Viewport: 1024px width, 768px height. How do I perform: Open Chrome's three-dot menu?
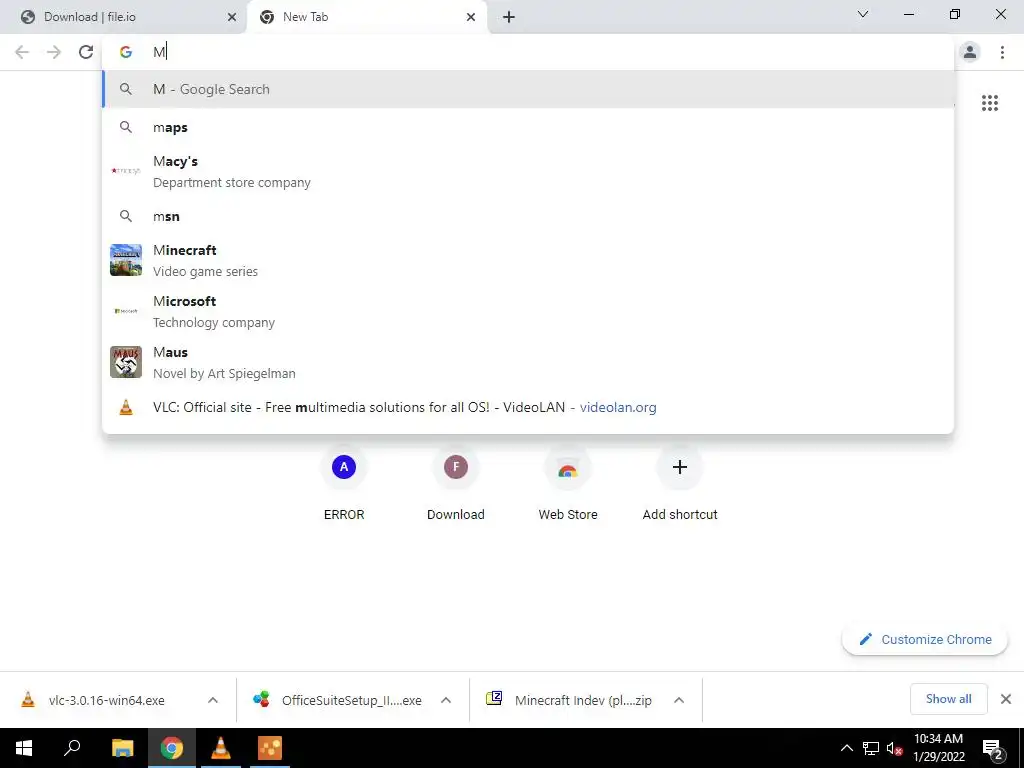point(1002,52)
